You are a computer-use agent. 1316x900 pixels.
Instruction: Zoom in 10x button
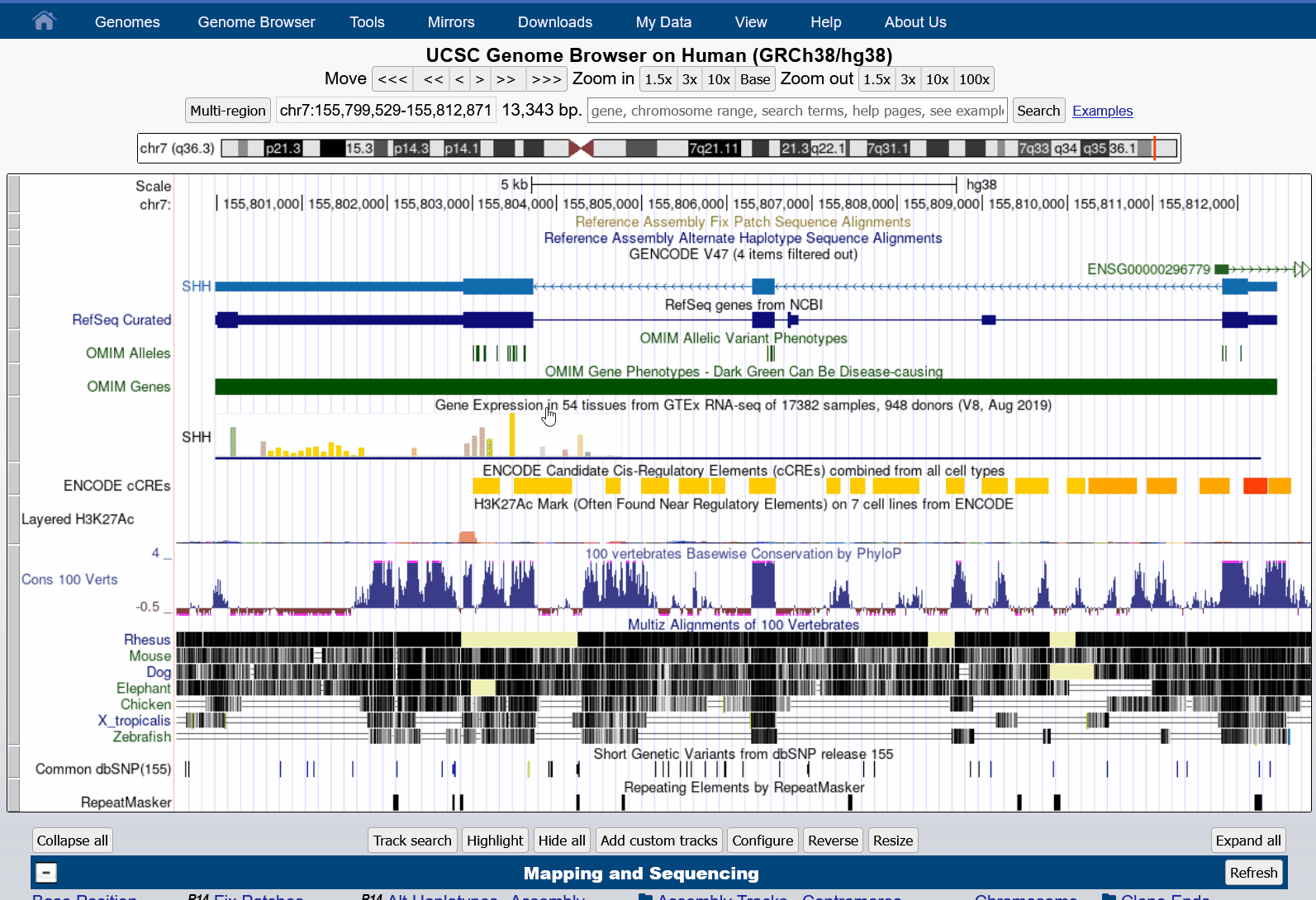718,79
